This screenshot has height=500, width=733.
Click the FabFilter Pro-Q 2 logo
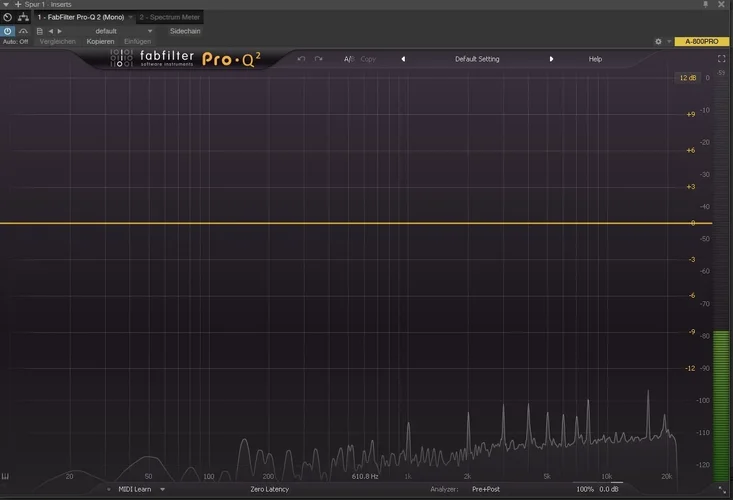pos(186,59)
